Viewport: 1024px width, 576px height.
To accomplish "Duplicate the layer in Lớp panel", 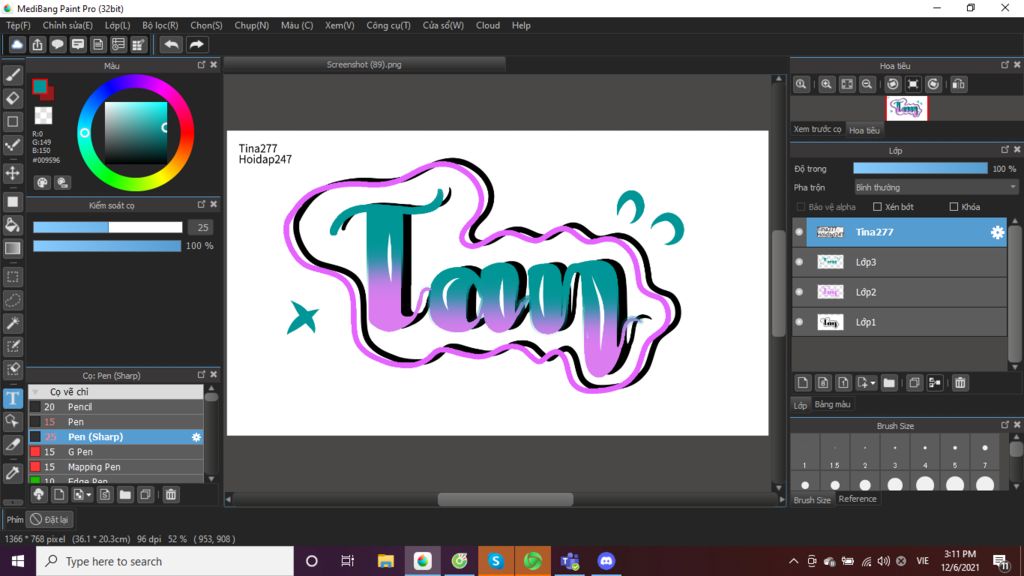I will coord(914,383).
